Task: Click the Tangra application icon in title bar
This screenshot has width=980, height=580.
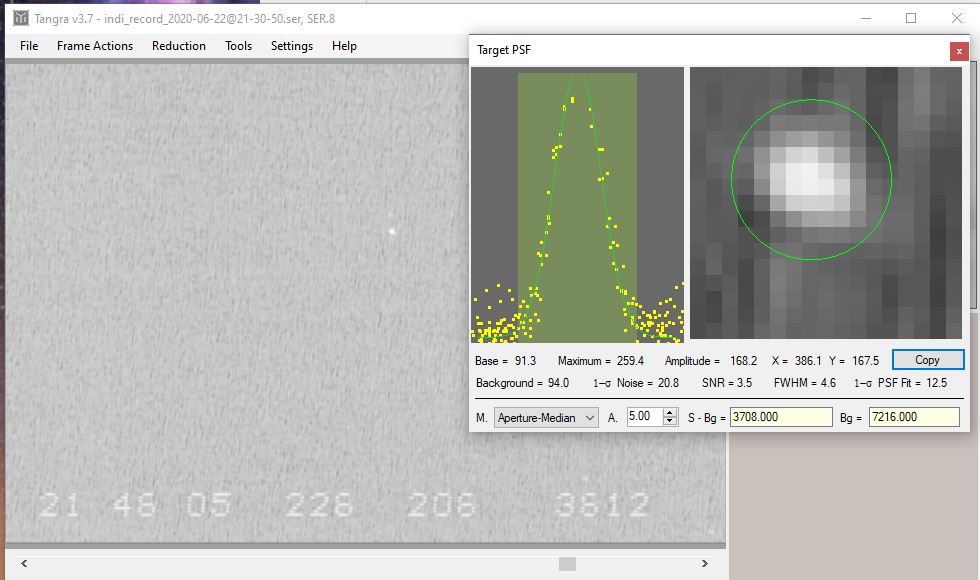Action: (20, 18)
